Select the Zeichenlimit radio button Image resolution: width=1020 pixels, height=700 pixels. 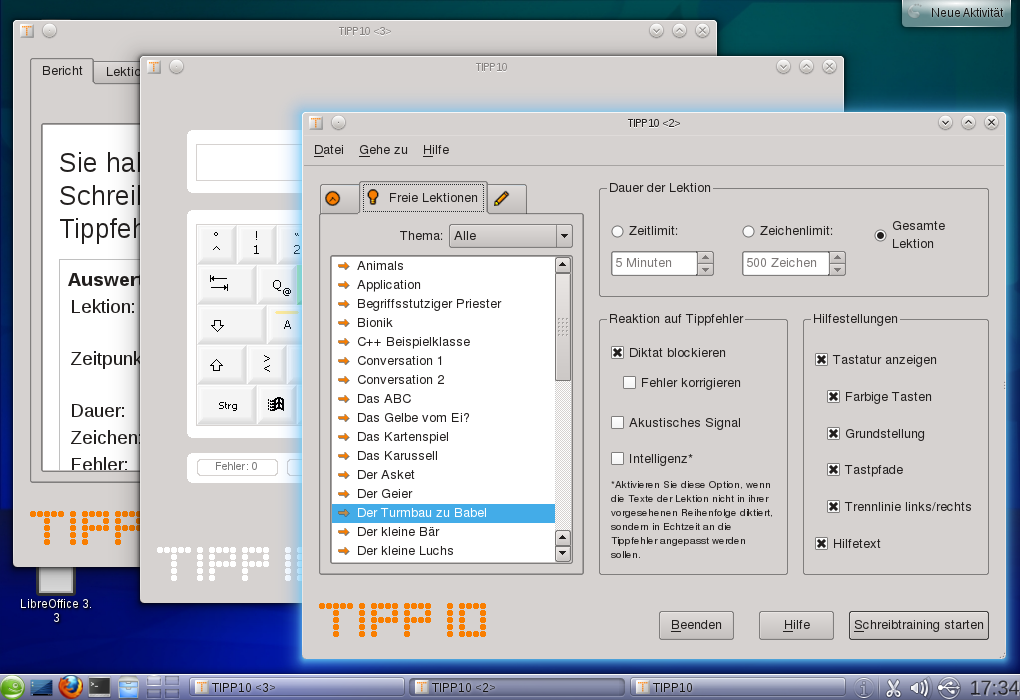pos(748,231)
